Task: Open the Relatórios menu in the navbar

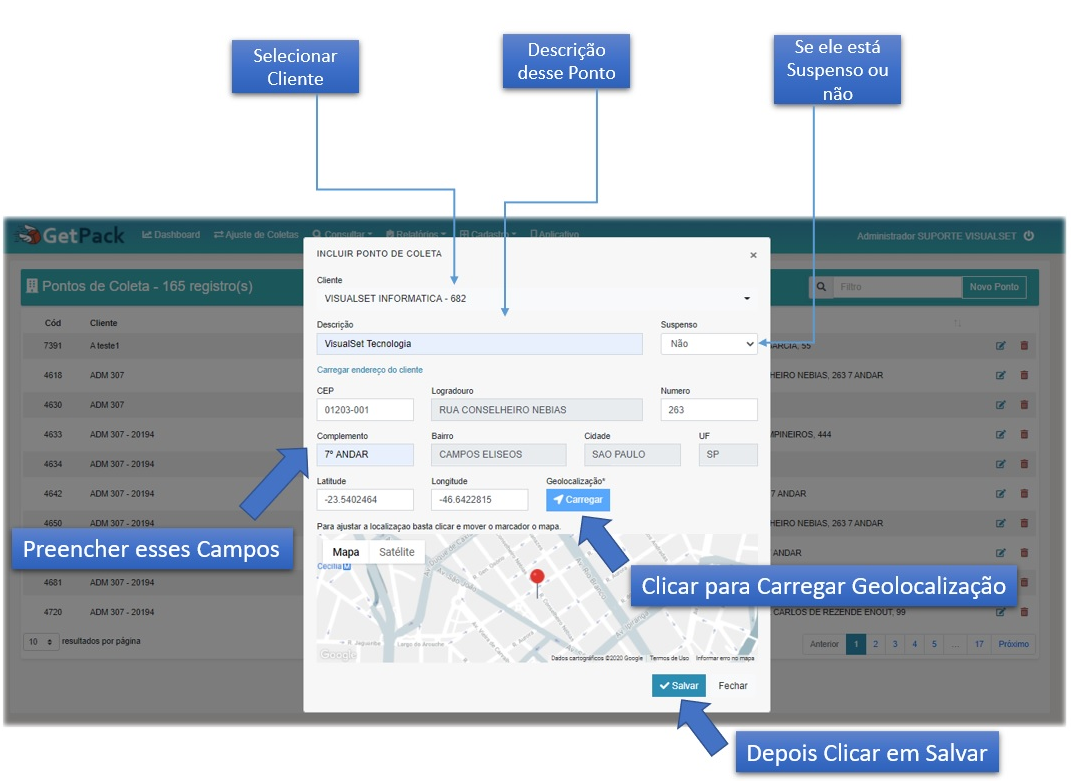Action: click(415, 234)
